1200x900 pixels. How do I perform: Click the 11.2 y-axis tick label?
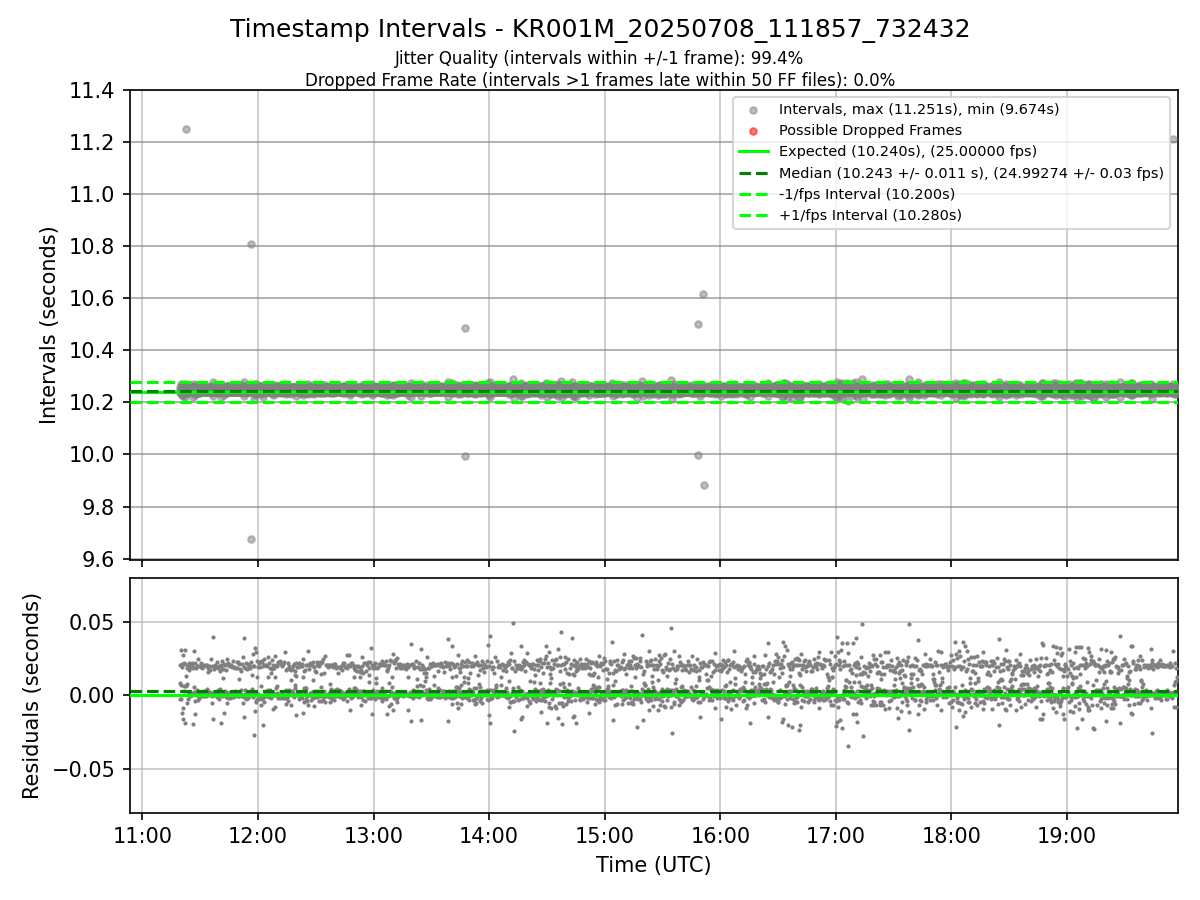pyautogui.click(x=94, y=142)
